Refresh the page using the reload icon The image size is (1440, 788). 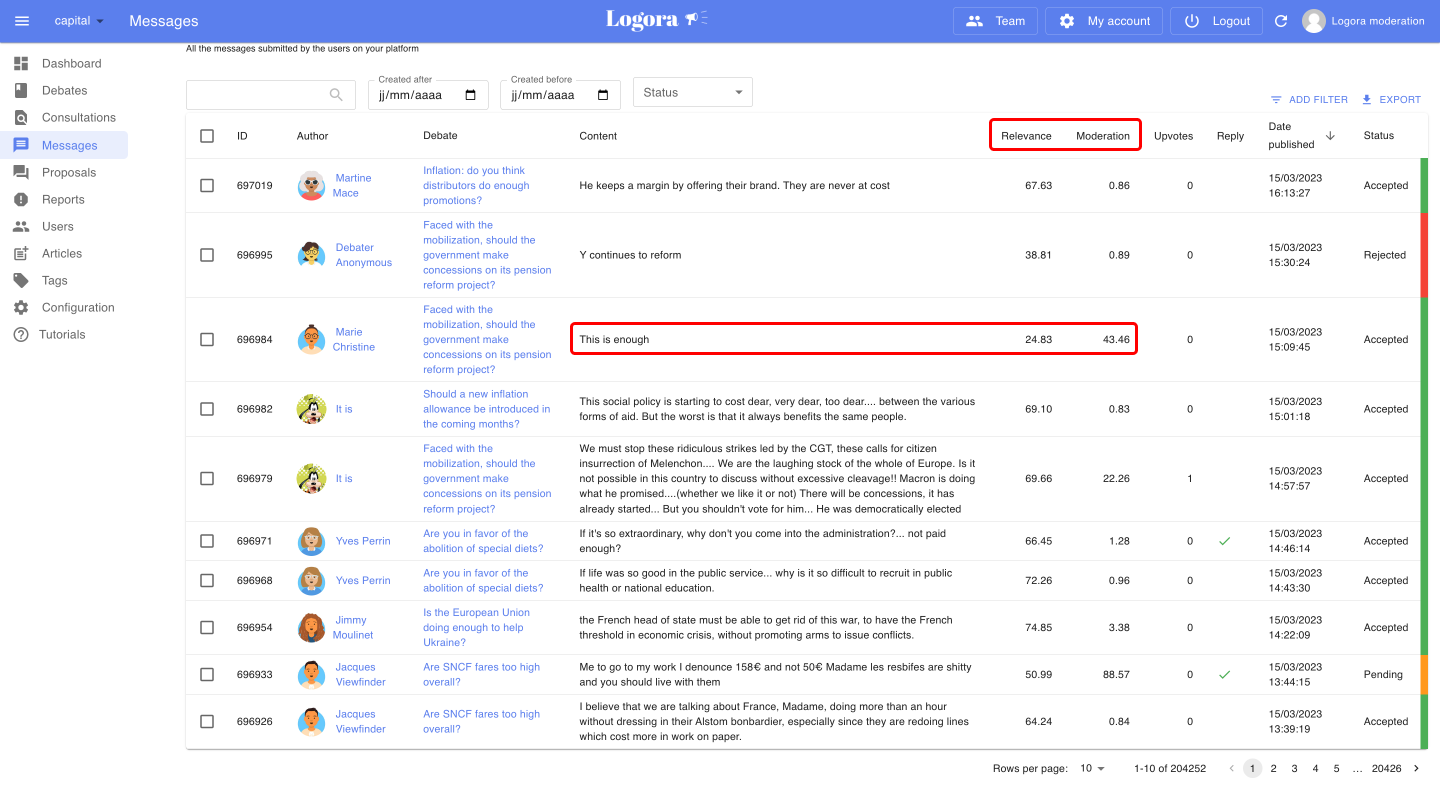coord(1281,20)
